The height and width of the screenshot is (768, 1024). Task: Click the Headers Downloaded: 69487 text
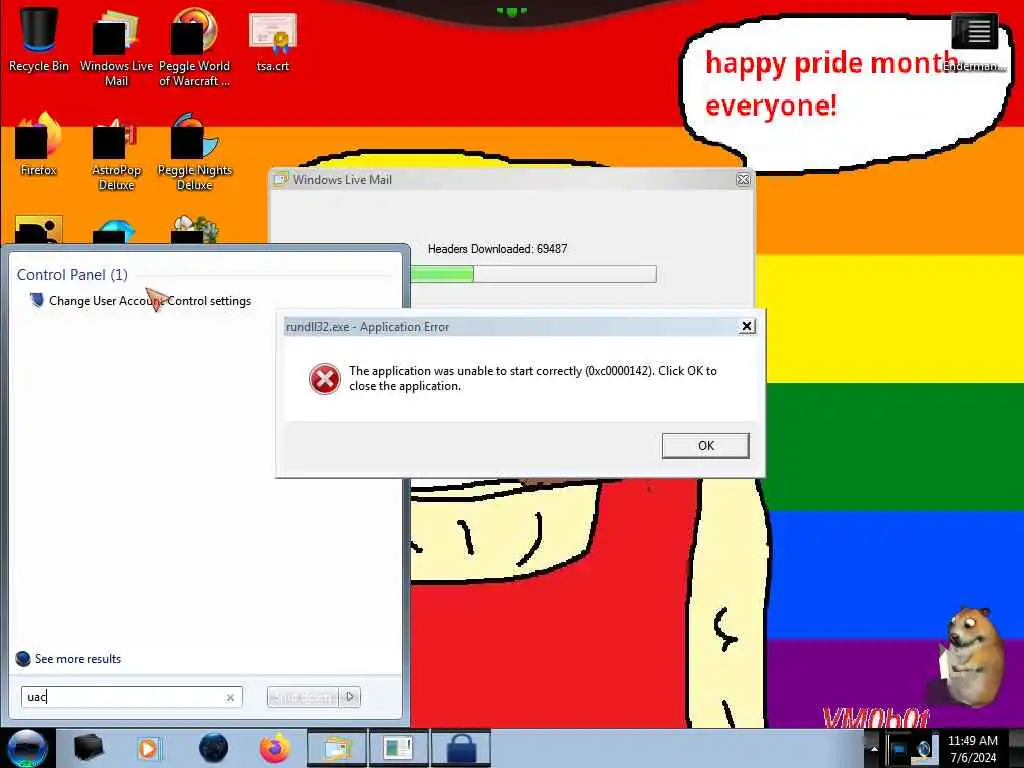tap(498, 249)
